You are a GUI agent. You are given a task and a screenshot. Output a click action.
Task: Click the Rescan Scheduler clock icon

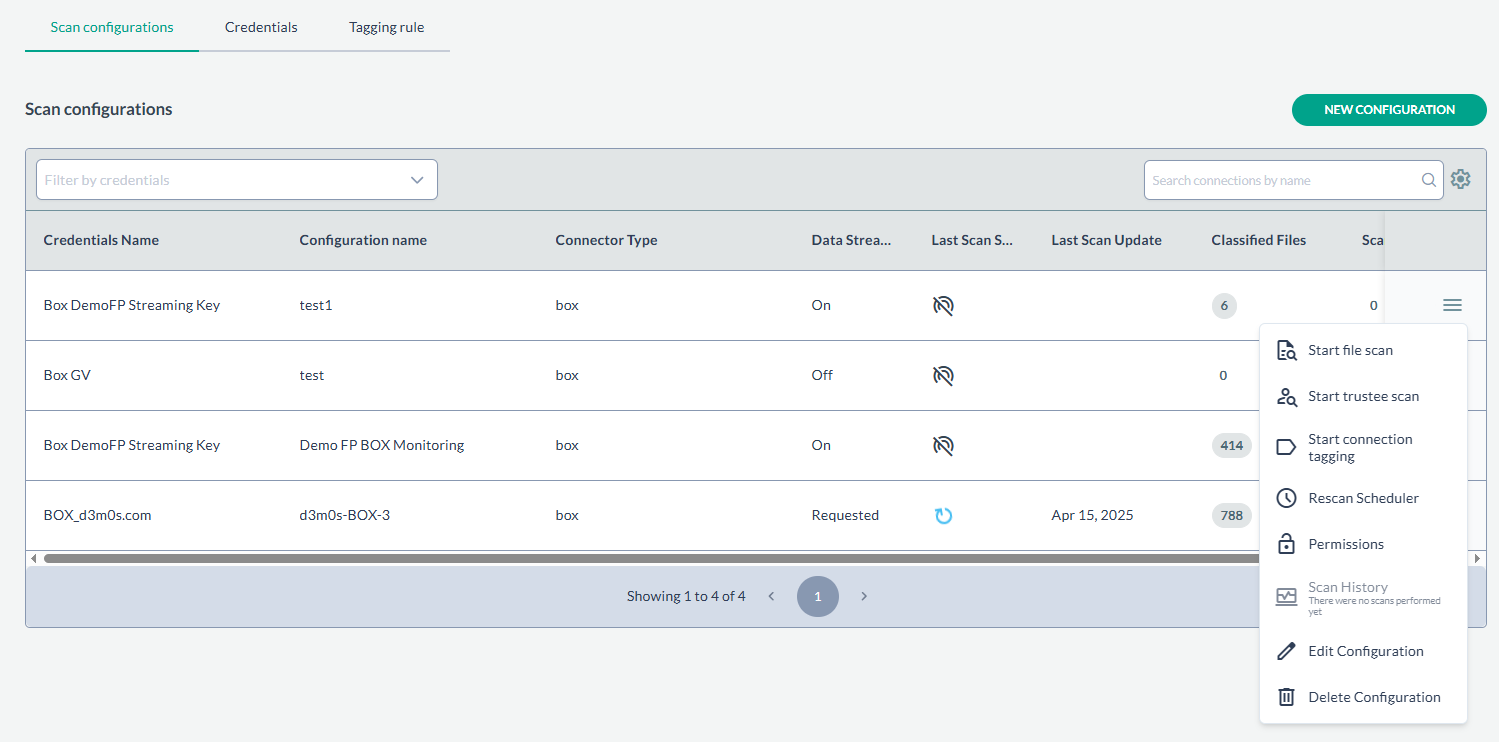(1287, 498)
